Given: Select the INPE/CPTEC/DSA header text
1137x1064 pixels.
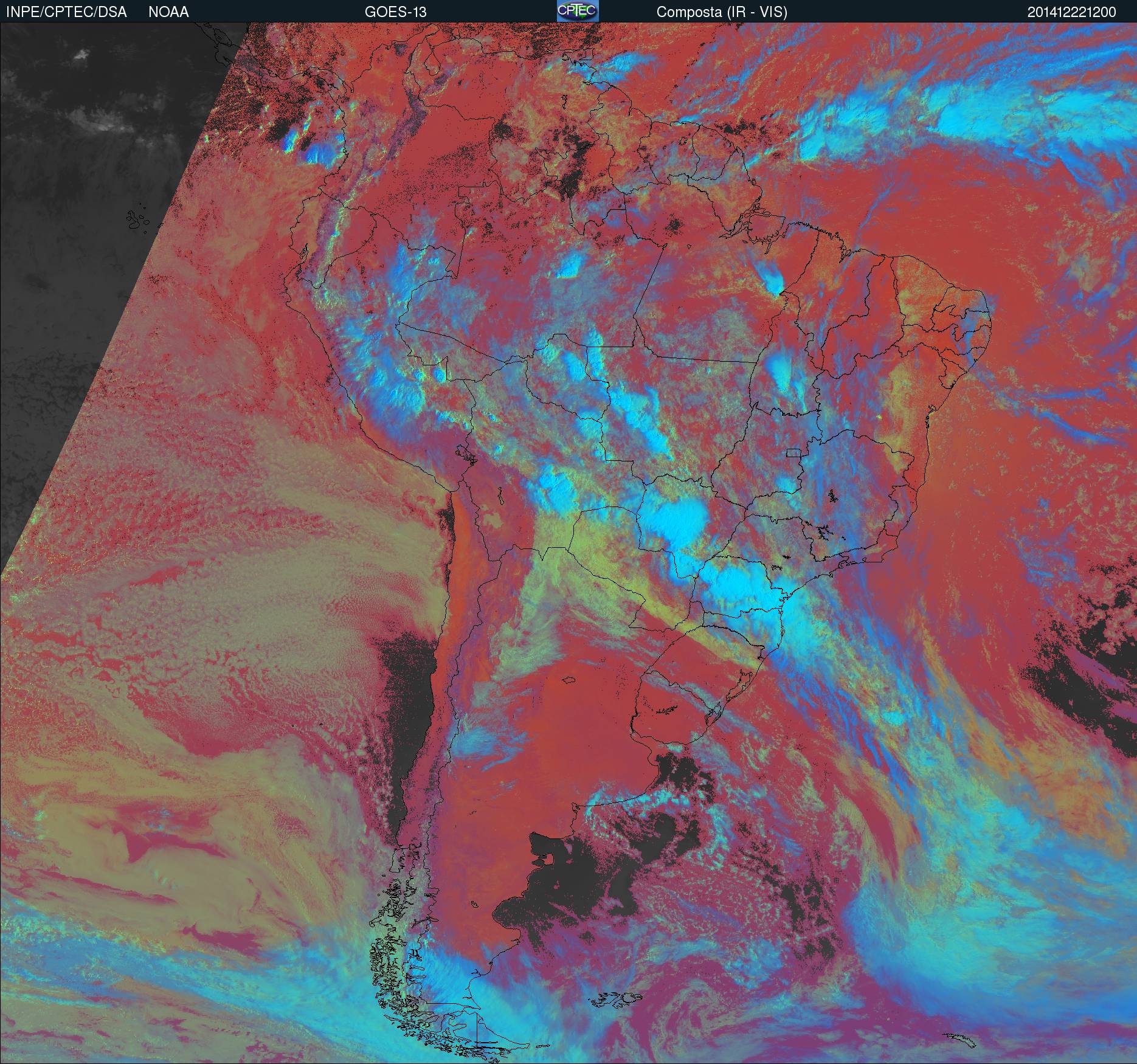Looking at the screenshot, I should point(66,12).
